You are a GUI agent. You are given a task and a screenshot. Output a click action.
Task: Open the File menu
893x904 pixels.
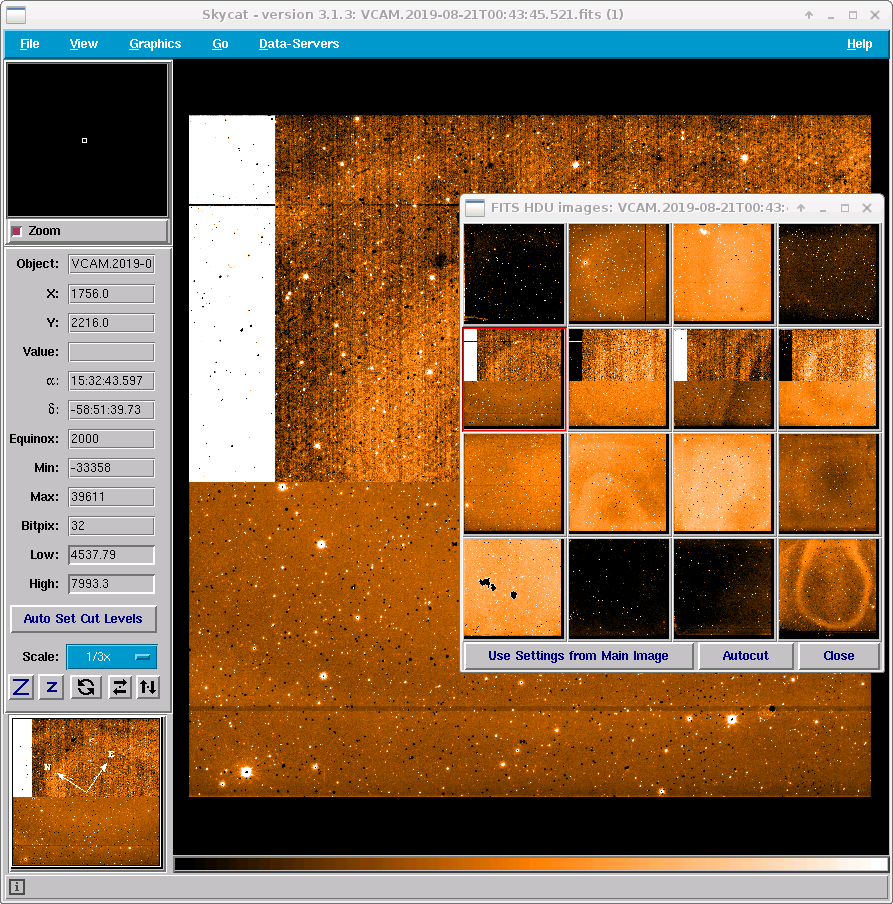click(30, 44)
